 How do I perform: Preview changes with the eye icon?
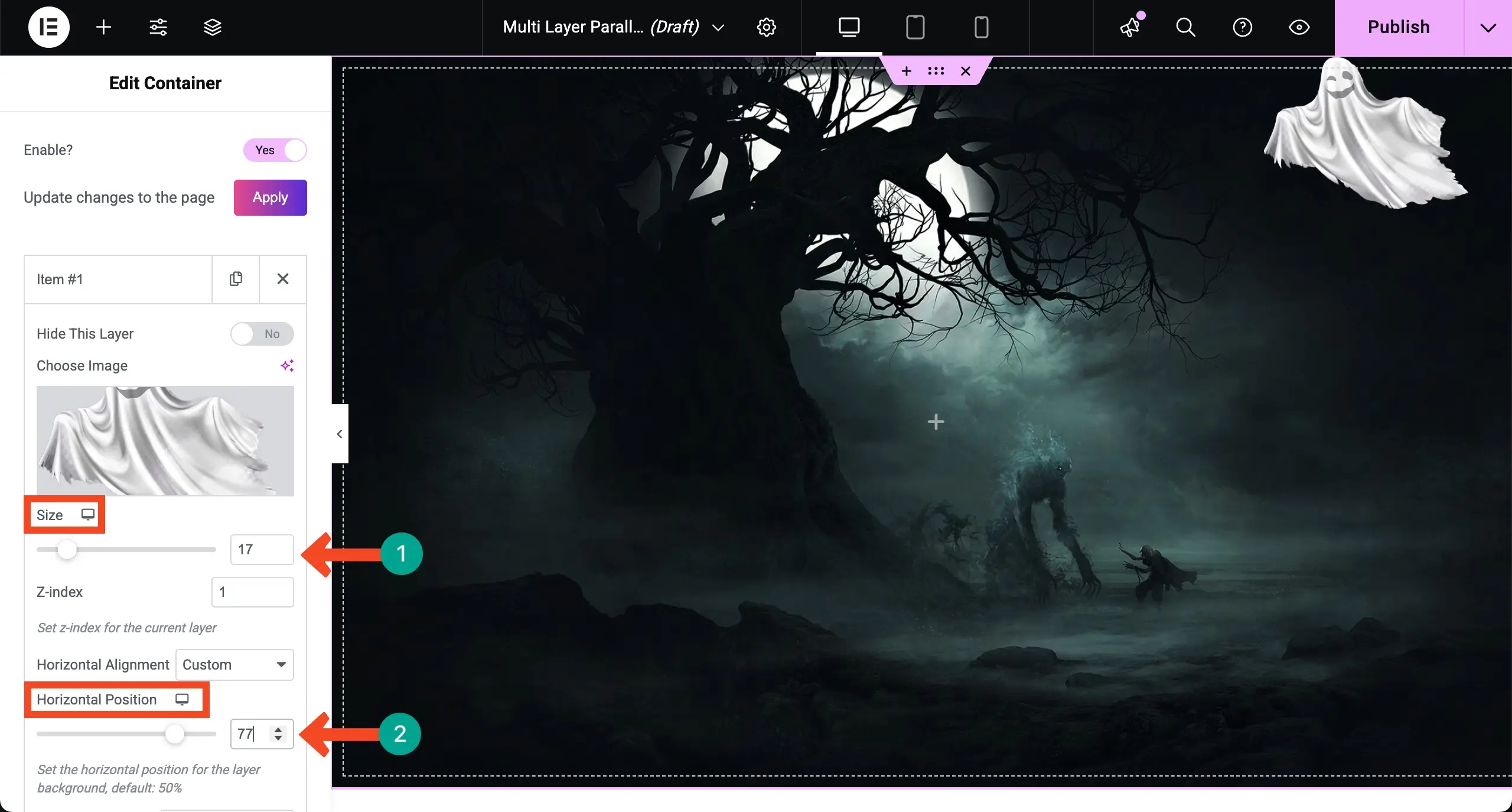tap(1299, 27)
